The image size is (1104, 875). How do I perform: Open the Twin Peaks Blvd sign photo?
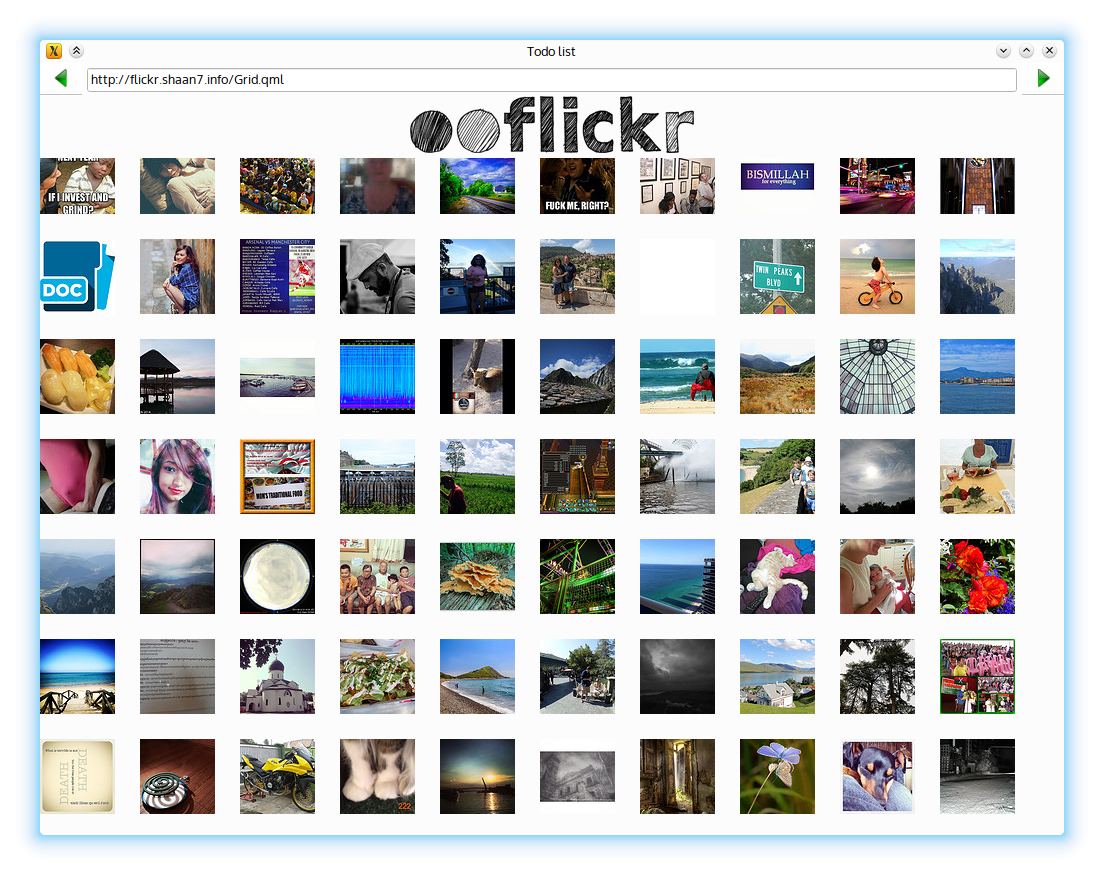[x=777, y=277]
